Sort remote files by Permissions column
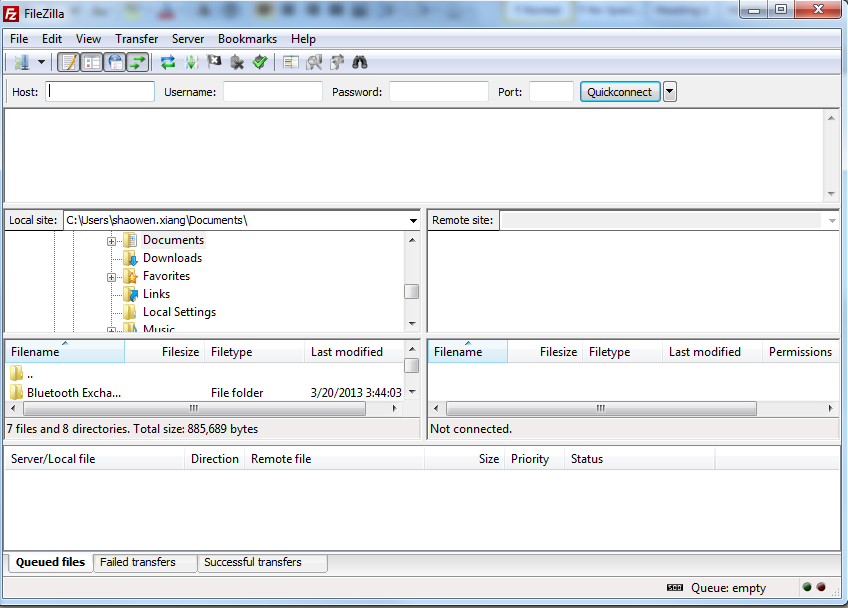848x608 pixels. (x=800, y=352)
